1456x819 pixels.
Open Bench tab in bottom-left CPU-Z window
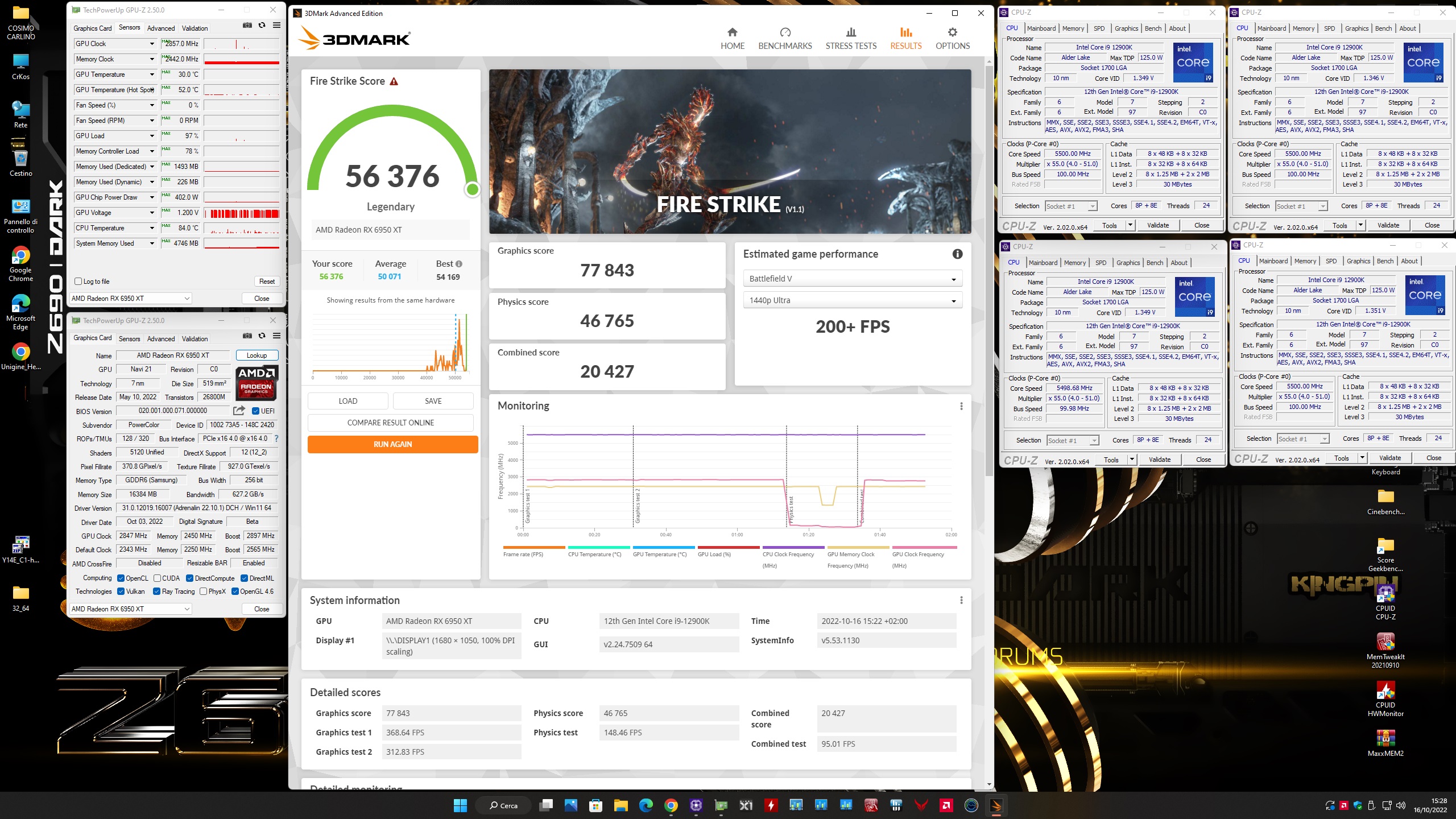(1155, 263)
